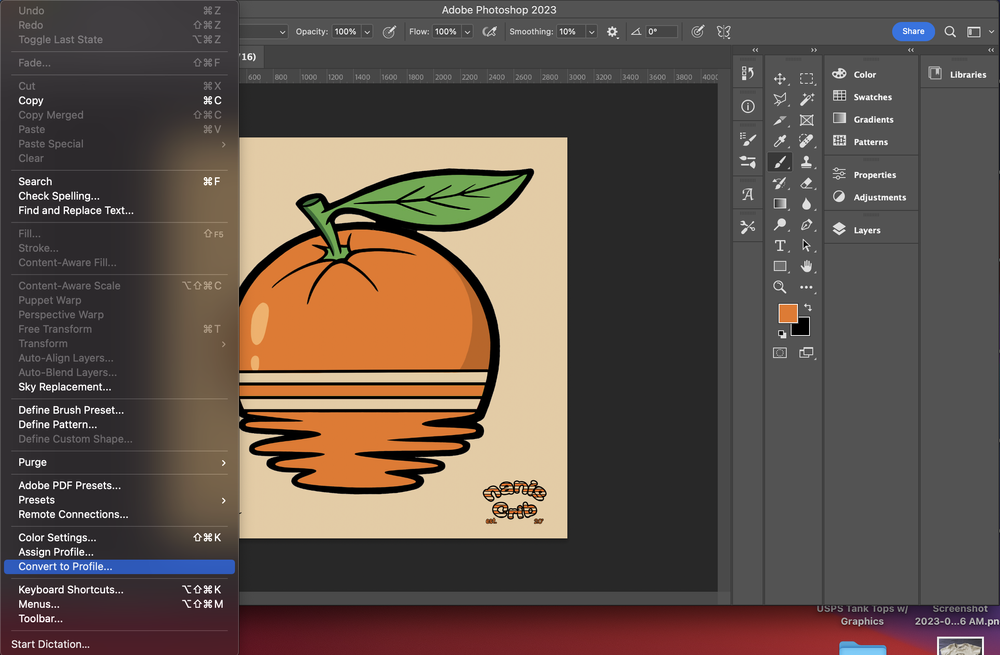This screenshot has height=655, width=1000.
Task: Toggle Quick Mask mode
Action: tap(780, 352)
